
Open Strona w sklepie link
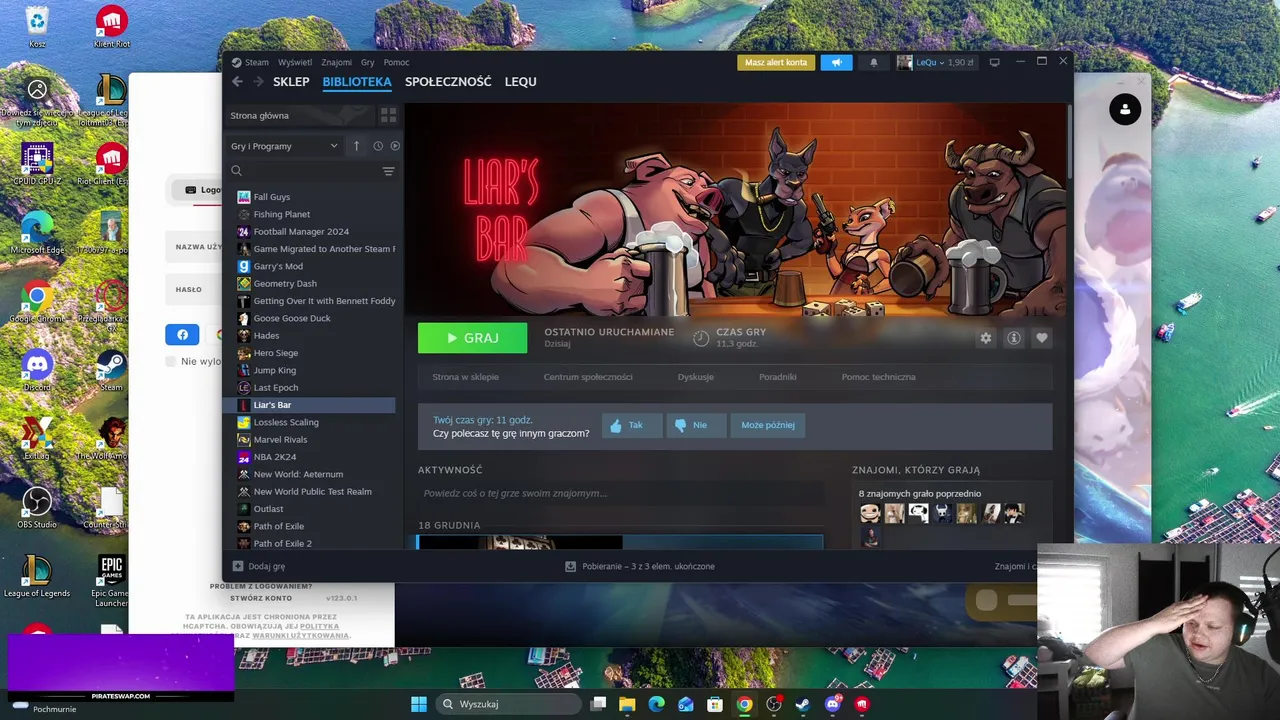coord(465,377)
